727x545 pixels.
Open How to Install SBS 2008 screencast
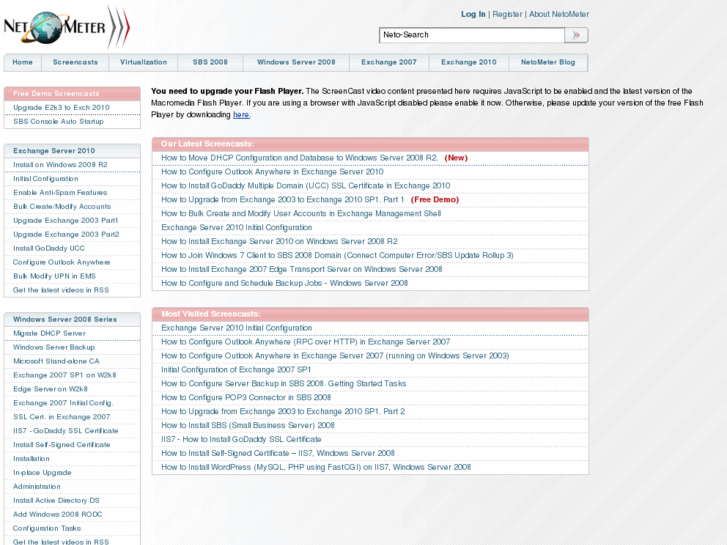pos(248,425)
